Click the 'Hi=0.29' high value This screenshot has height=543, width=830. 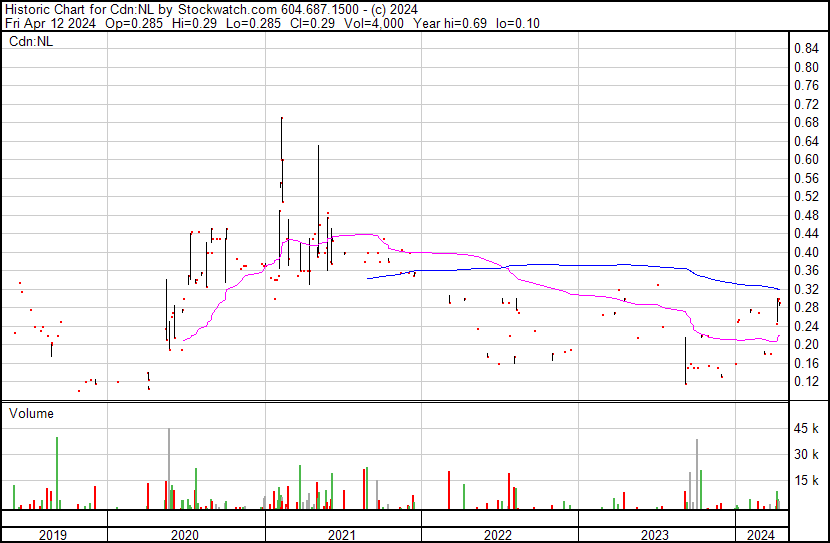coord(194,23)
